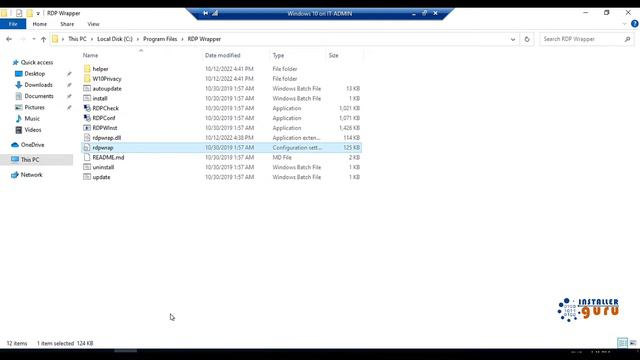Select the uninstall batch file icon
Screen dimensions: 640x360
coord(87,167)
